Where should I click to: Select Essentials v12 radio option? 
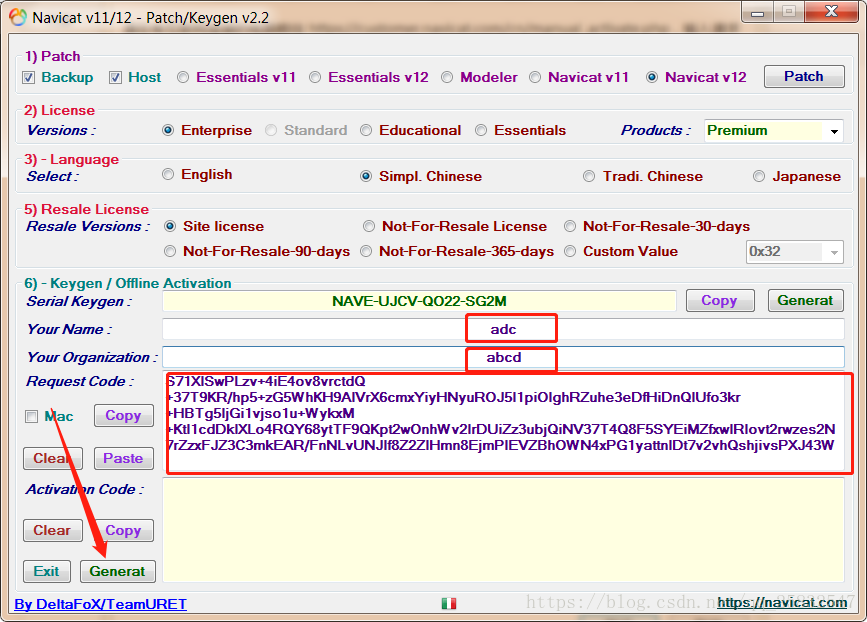click(315, 77)
